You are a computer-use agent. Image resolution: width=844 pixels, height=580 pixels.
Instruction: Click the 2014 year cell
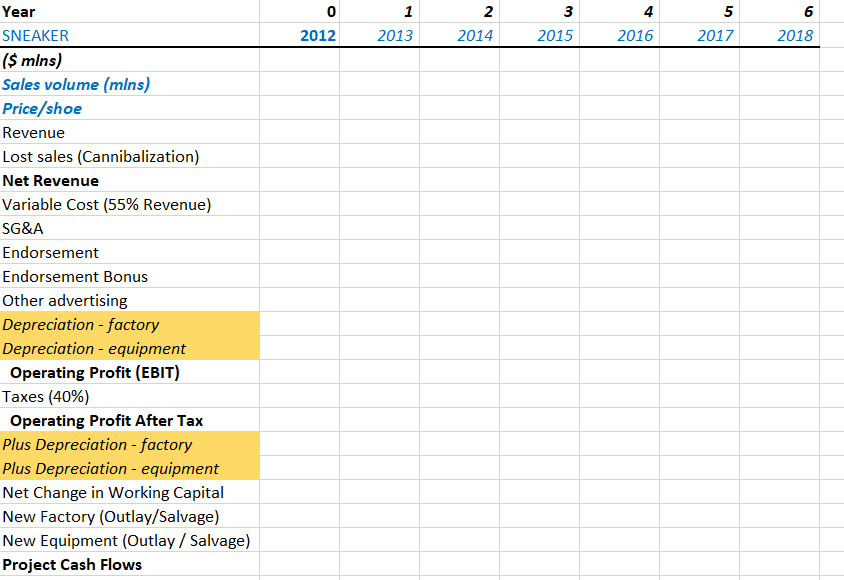(x=460, y=35)
